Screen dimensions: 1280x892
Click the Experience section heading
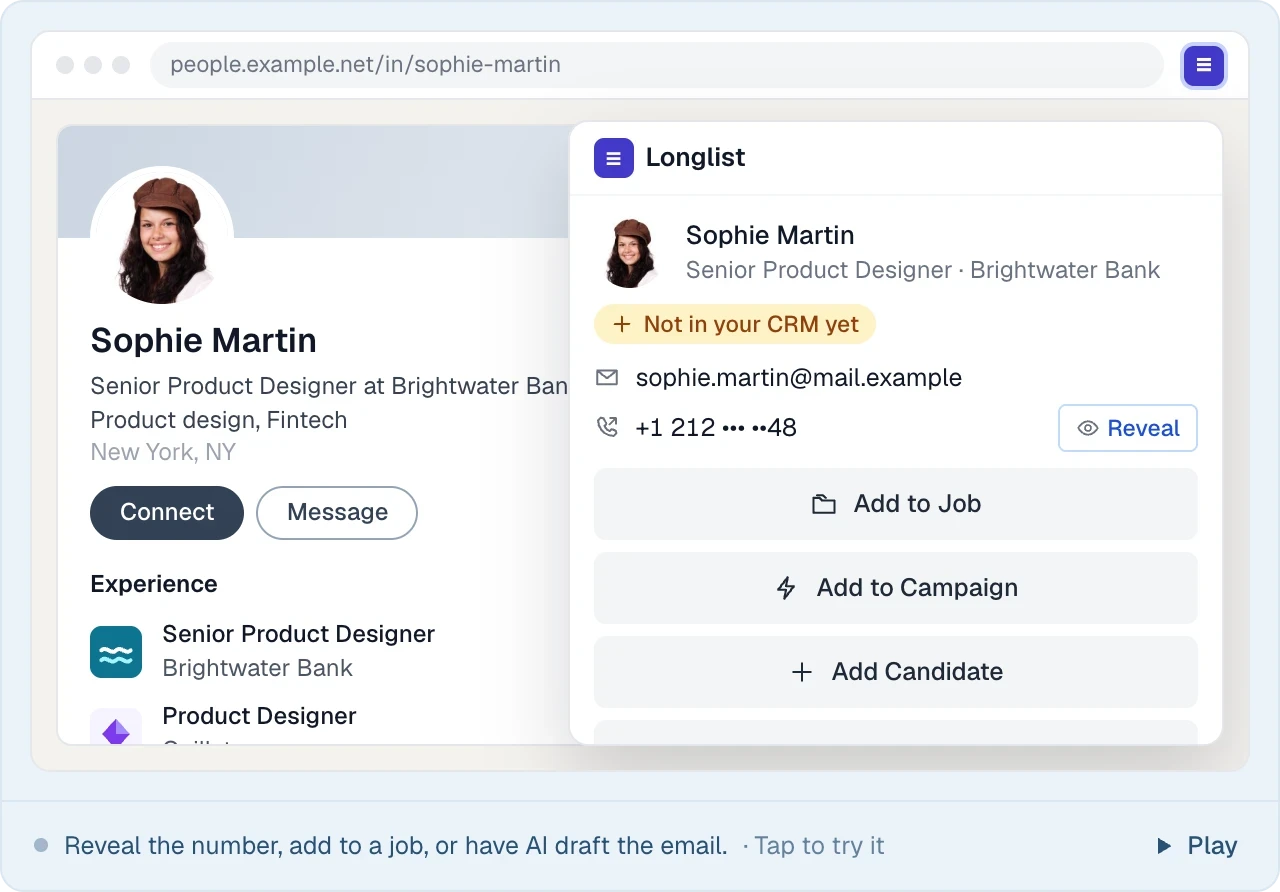(x=154, y=584)
